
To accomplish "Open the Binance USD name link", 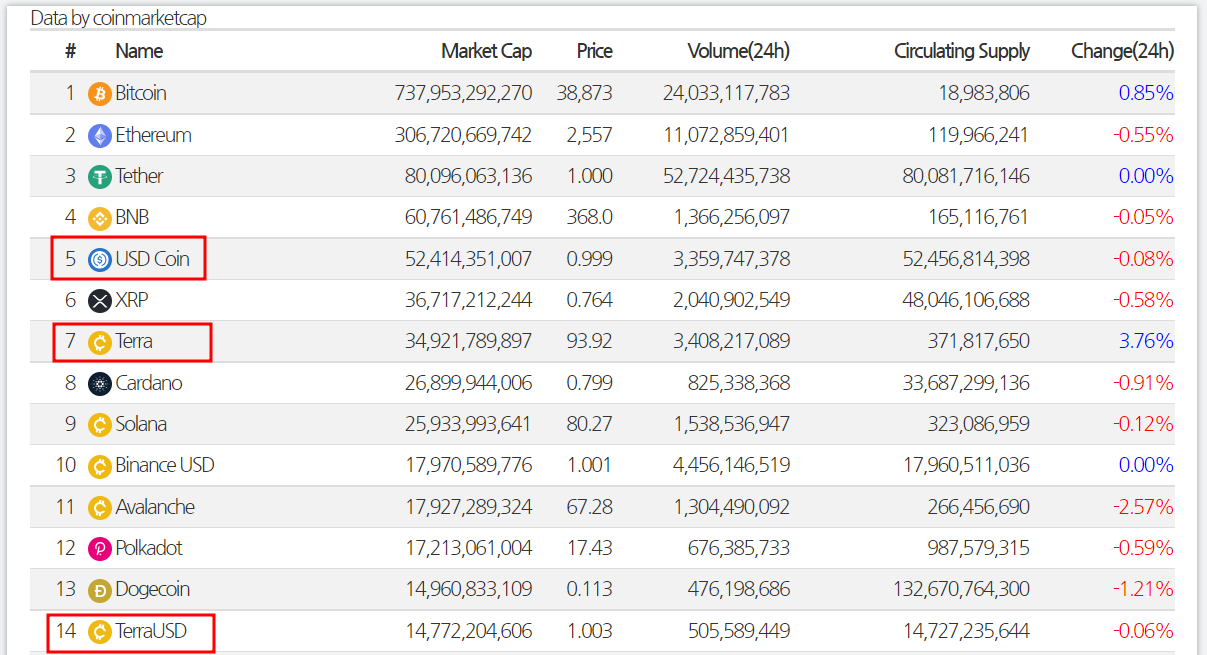I will pyautogui.click(x=165, y=465).
